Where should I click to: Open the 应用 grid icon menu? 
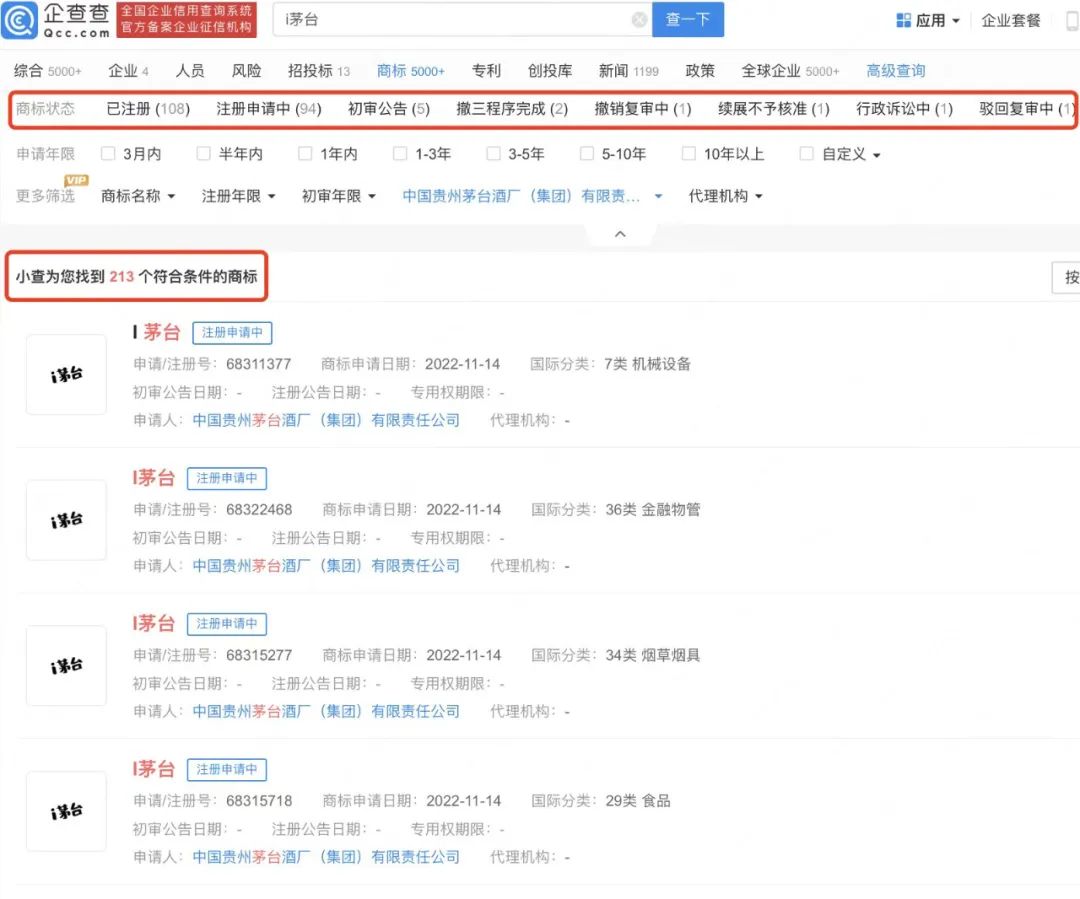pos(903,20)
